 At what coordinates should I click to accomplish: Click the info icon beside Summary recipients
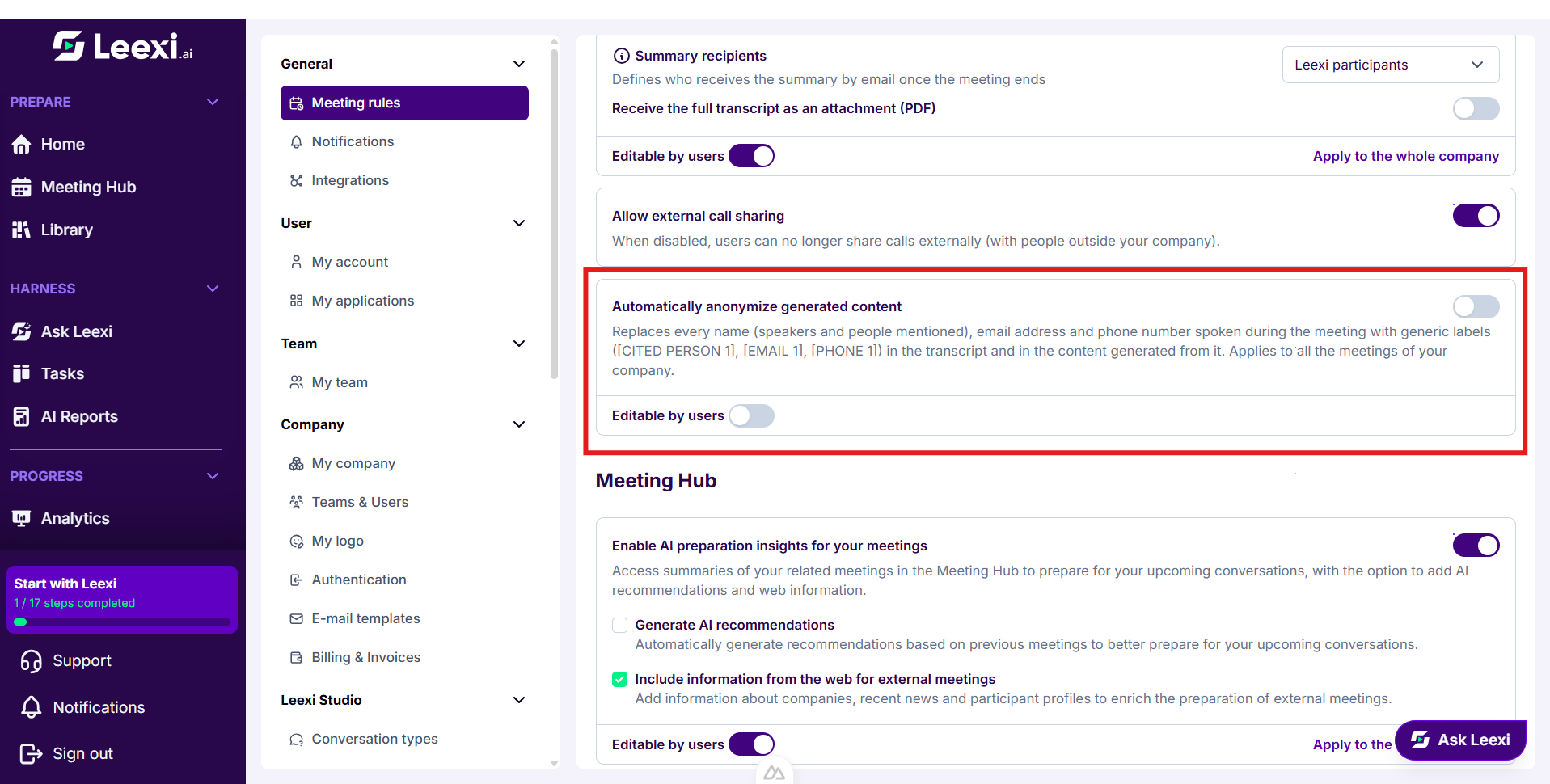pos(622,56)
